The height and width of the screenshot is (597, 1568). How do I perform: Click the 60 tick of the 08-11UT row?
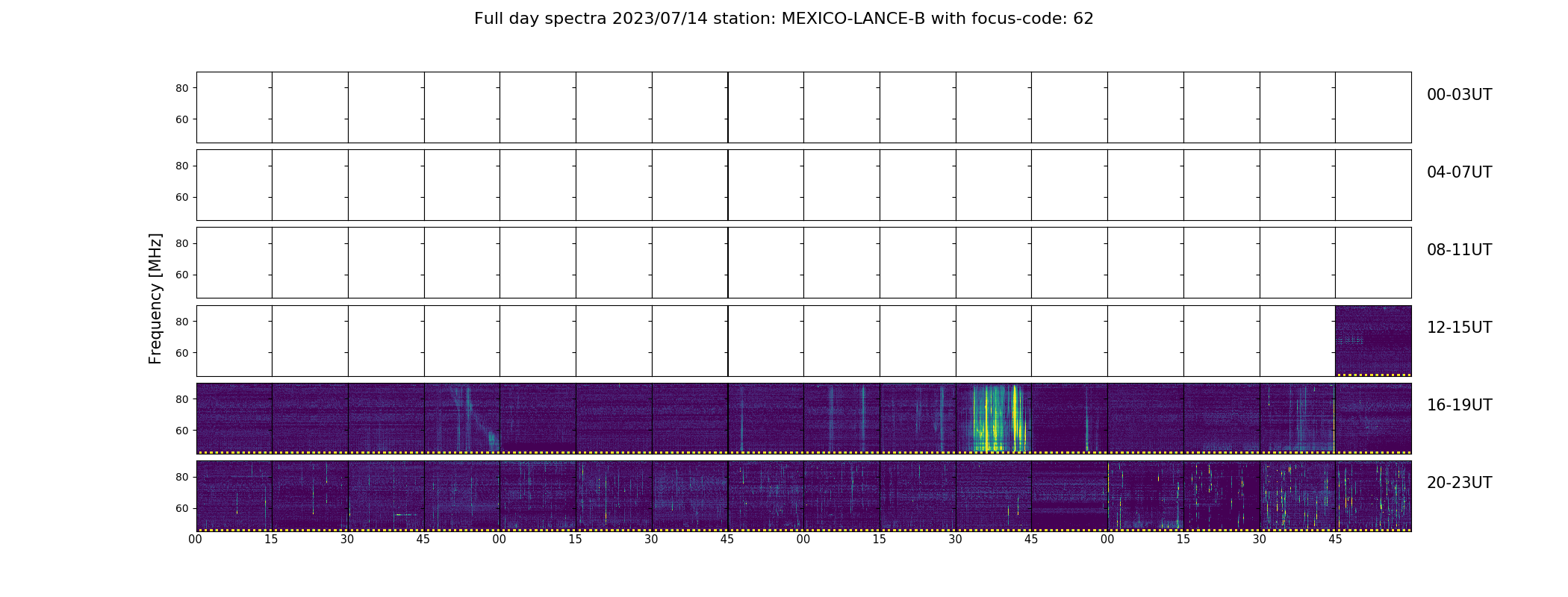tap(181, 275)
